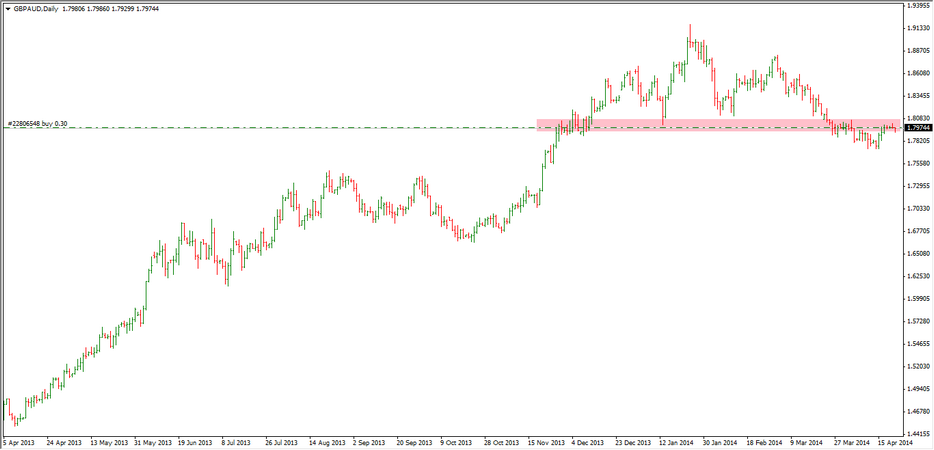Click the 1.93955 level on price axis
934x450 pixels.
click(918, 5)
